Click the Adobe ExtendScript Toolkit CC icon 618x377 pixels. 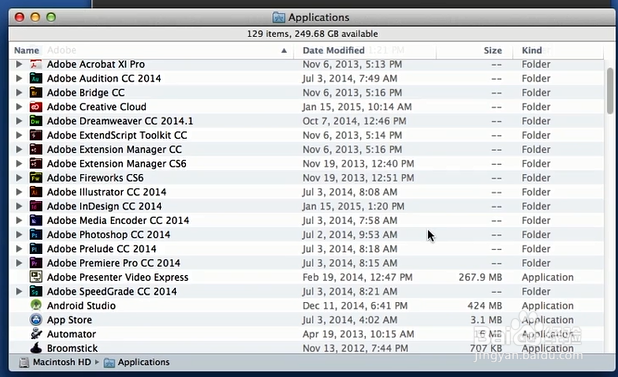pos(36,135)
